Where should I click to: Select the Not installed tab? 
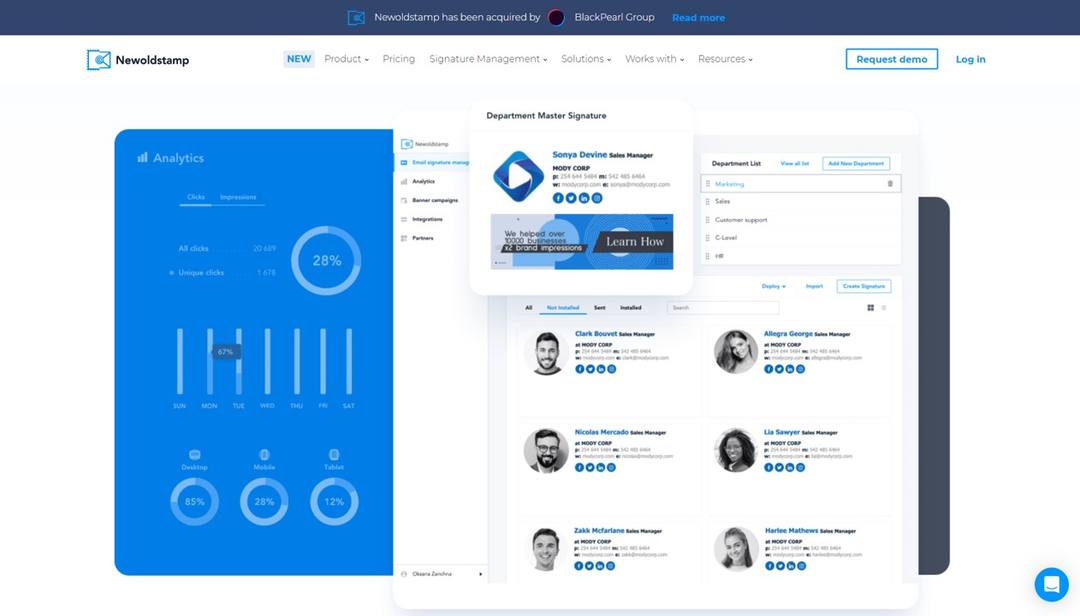[563, 308]
